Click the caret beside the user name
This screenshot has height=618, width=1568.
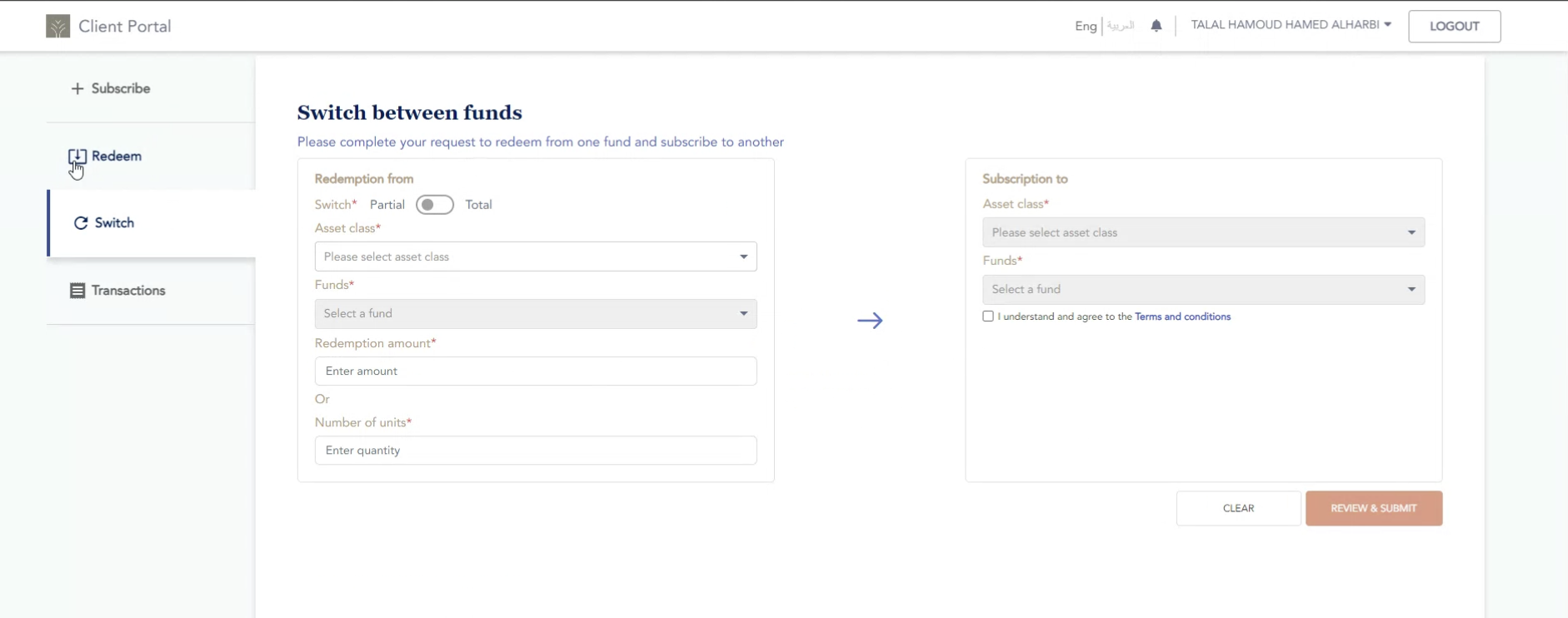1387,25
